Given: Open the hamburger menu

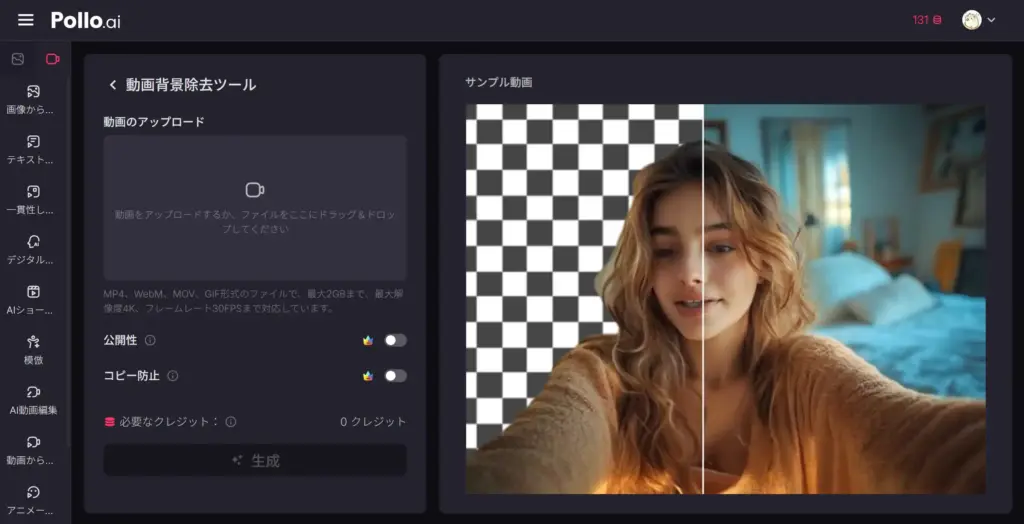Looking at the screenshot, I should pyautogui.click(x=25, y=20).
